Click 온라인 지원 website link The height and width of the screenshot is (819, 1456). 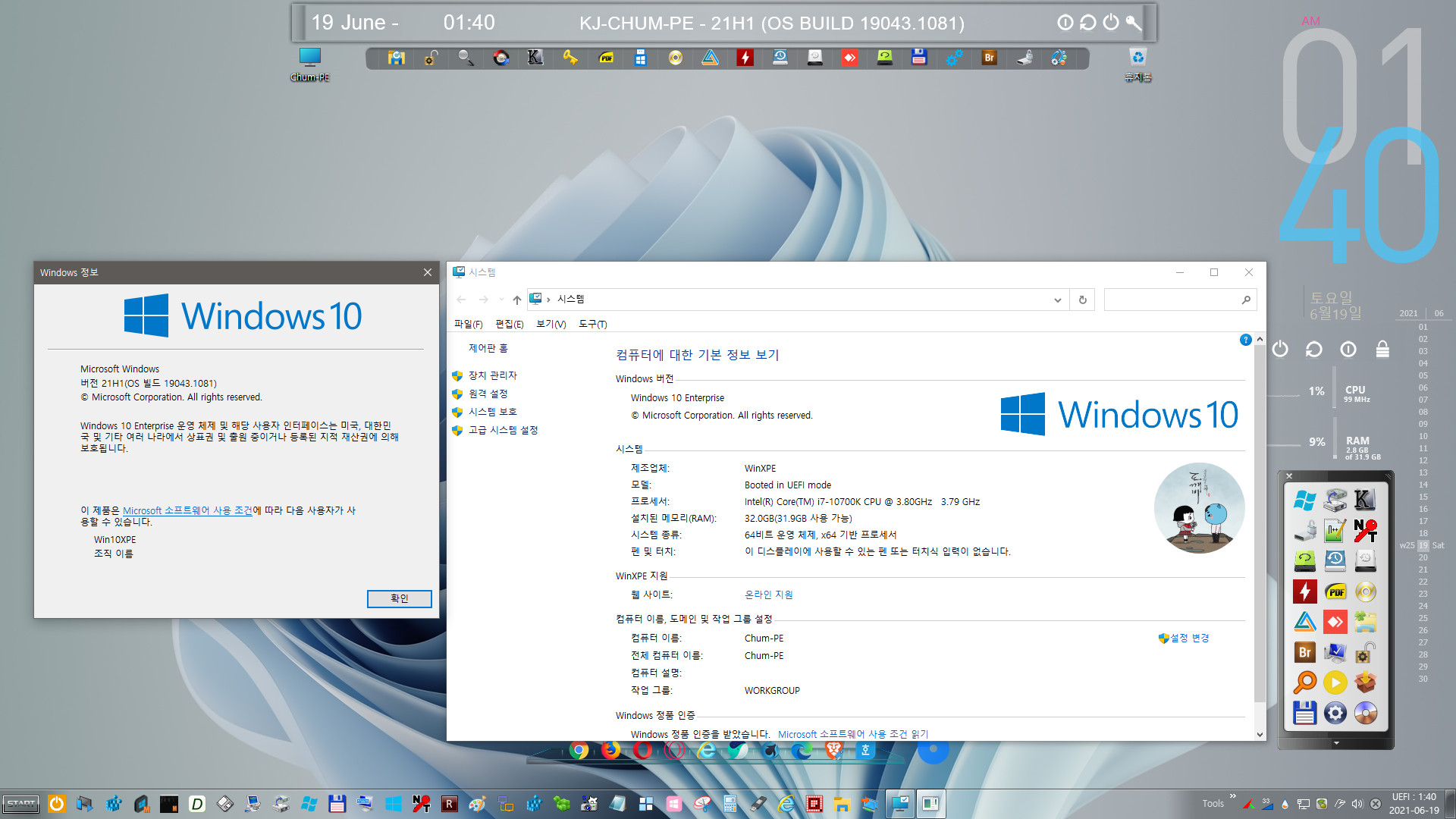pyautogui.click(x=768, y=595)
